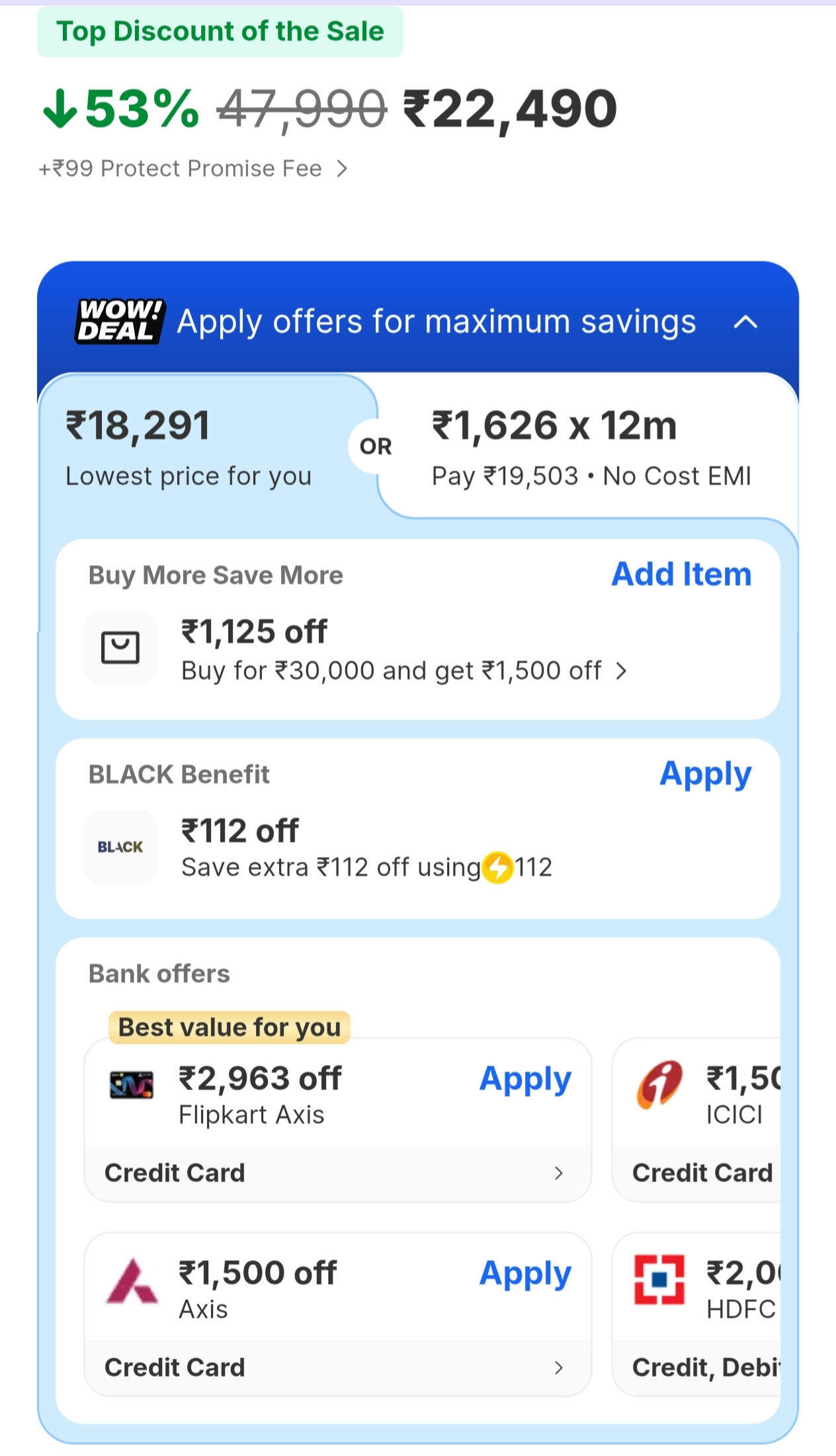Expand the Protect Promise Fee details arrow
This screenshot has width=836, height=1456.
click(x=342, y=169)
